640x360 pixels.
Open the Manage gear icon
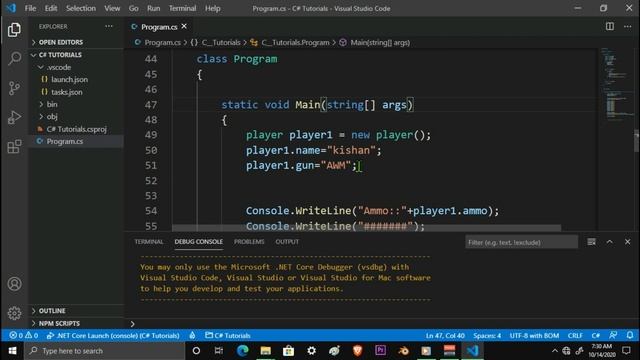point(14,313)
